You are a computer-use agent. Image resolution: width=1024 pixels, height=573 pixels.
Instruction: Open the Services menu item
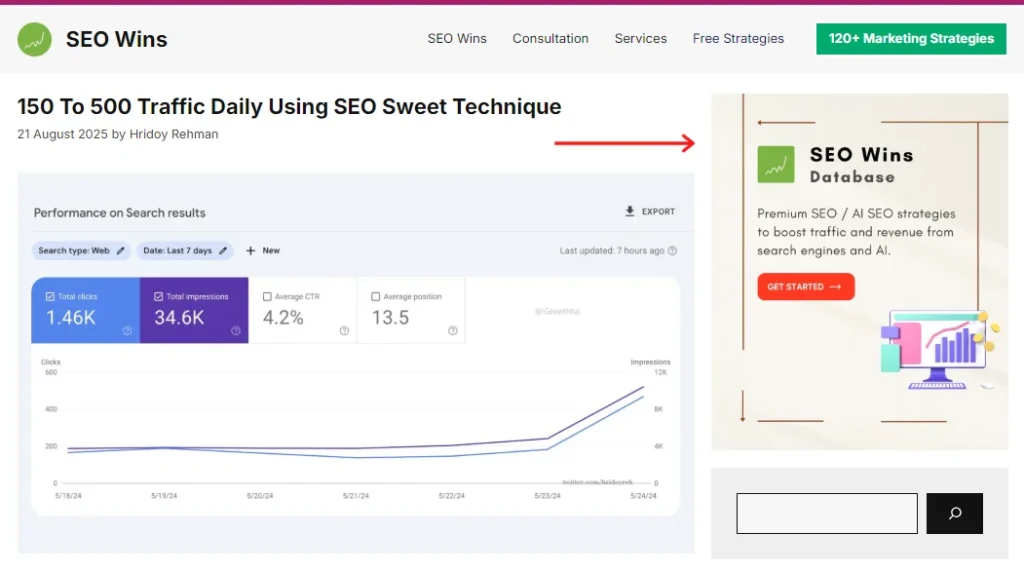coord(641,39)
